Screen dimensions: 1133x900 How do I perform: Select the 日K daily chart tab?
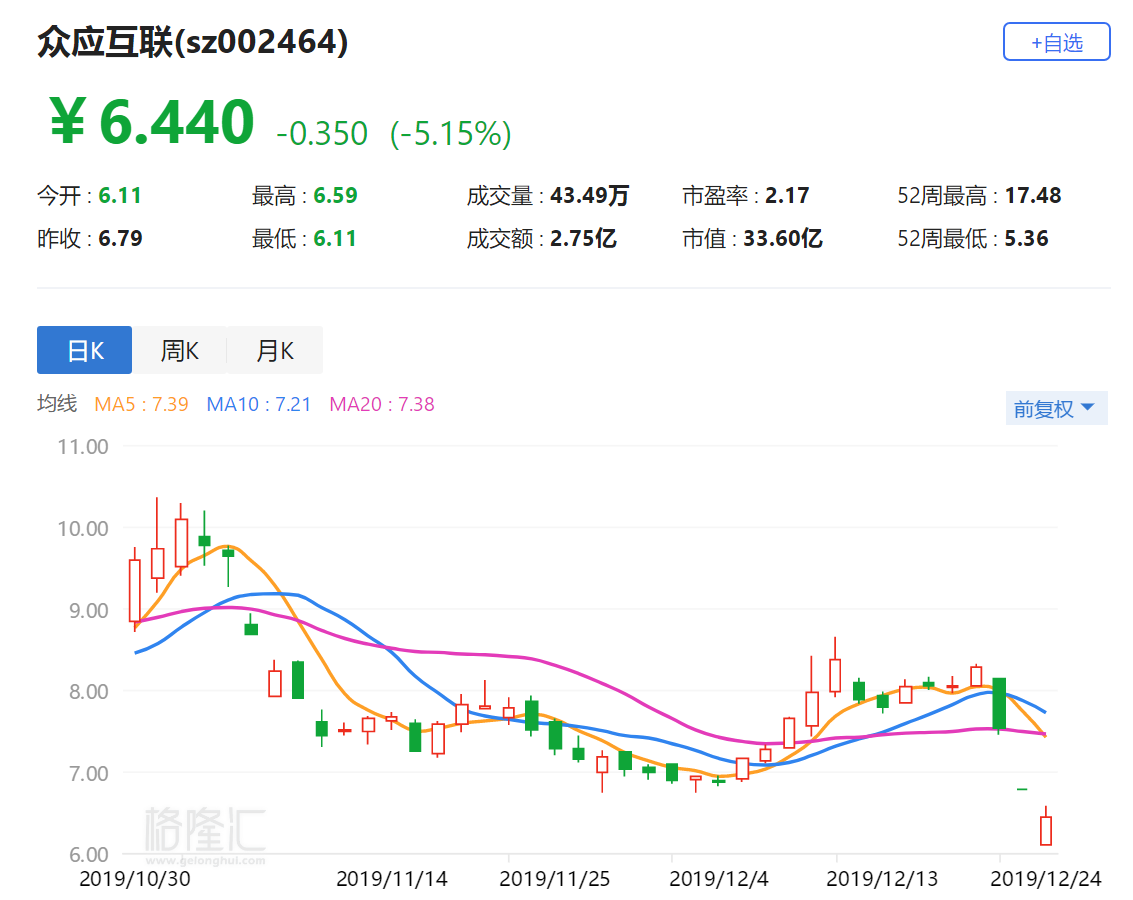tap(85, 350)
